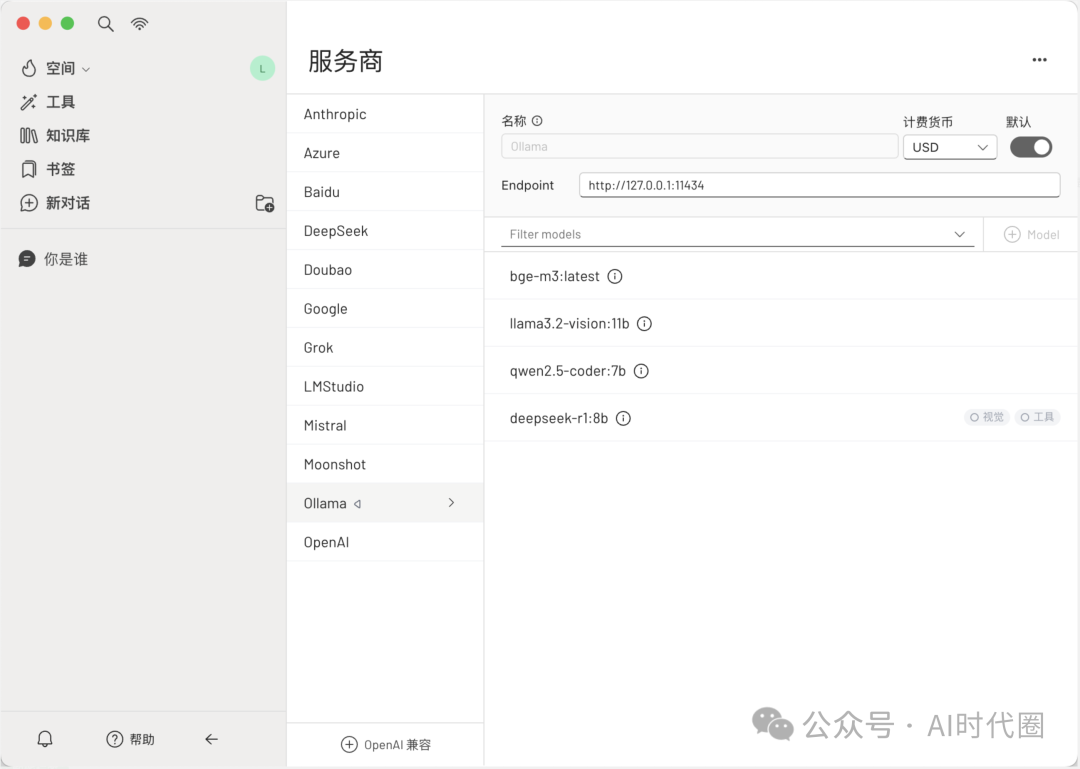Select DeepSeek provider
This screenshot has width=1080, height=769.
tap(385, 231)
